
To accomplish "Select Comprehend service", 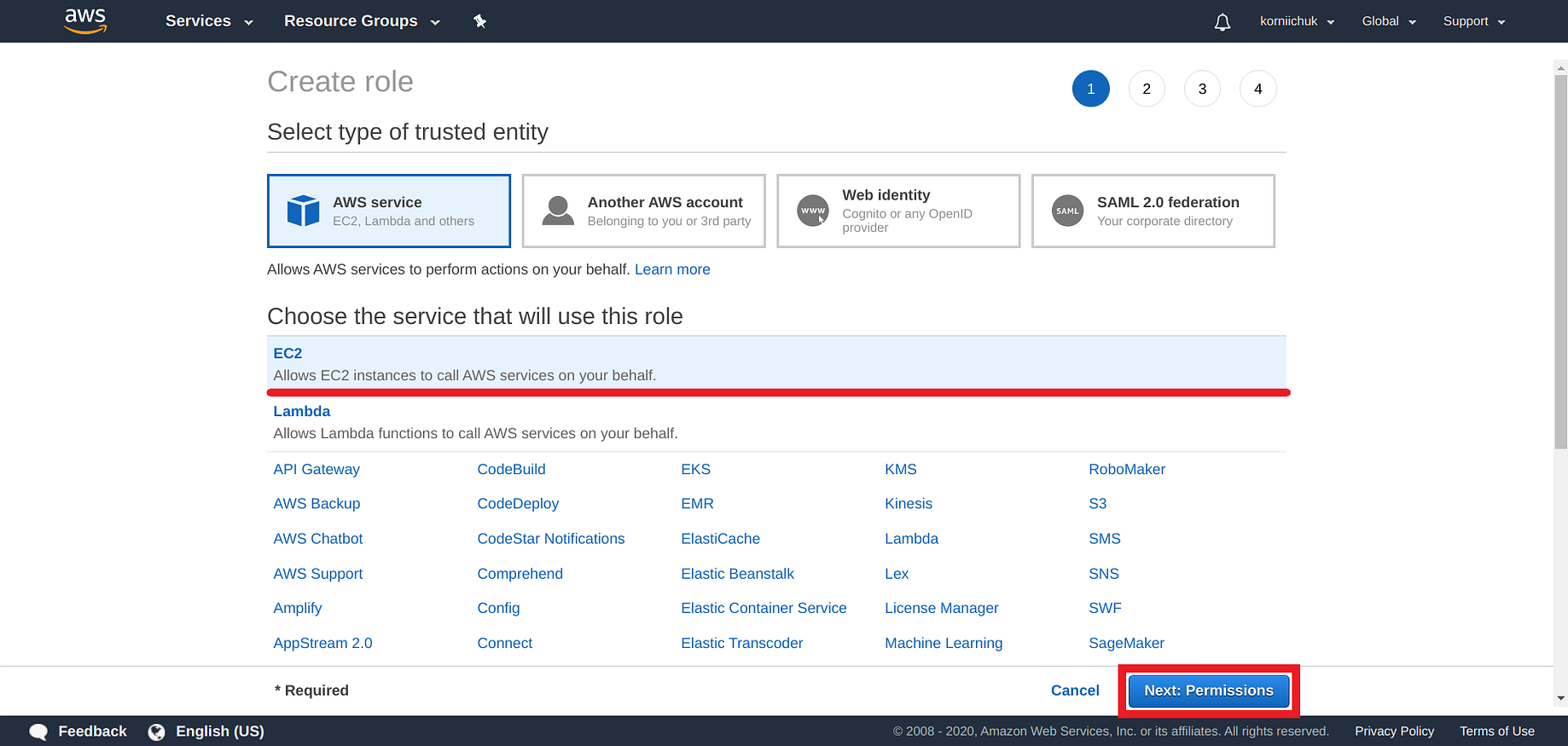I will [520, 574].
